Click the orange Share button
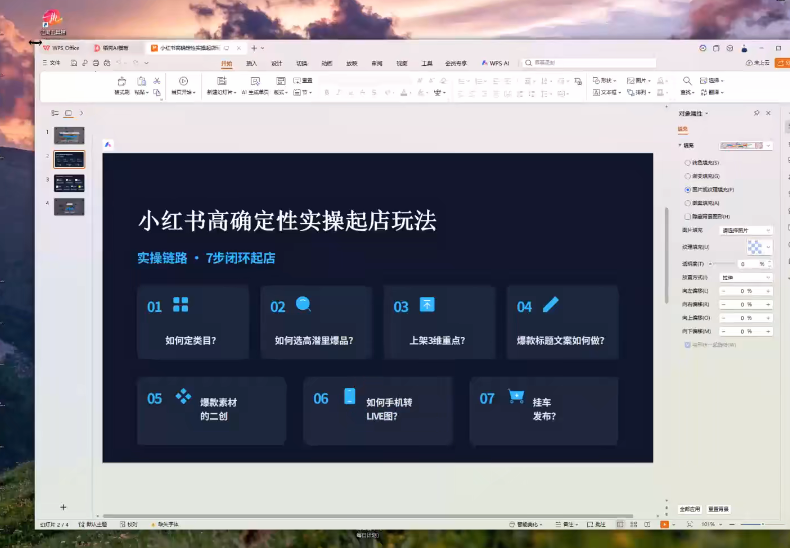Viewport: 790px width, 548px height. (x=783, y=63)
